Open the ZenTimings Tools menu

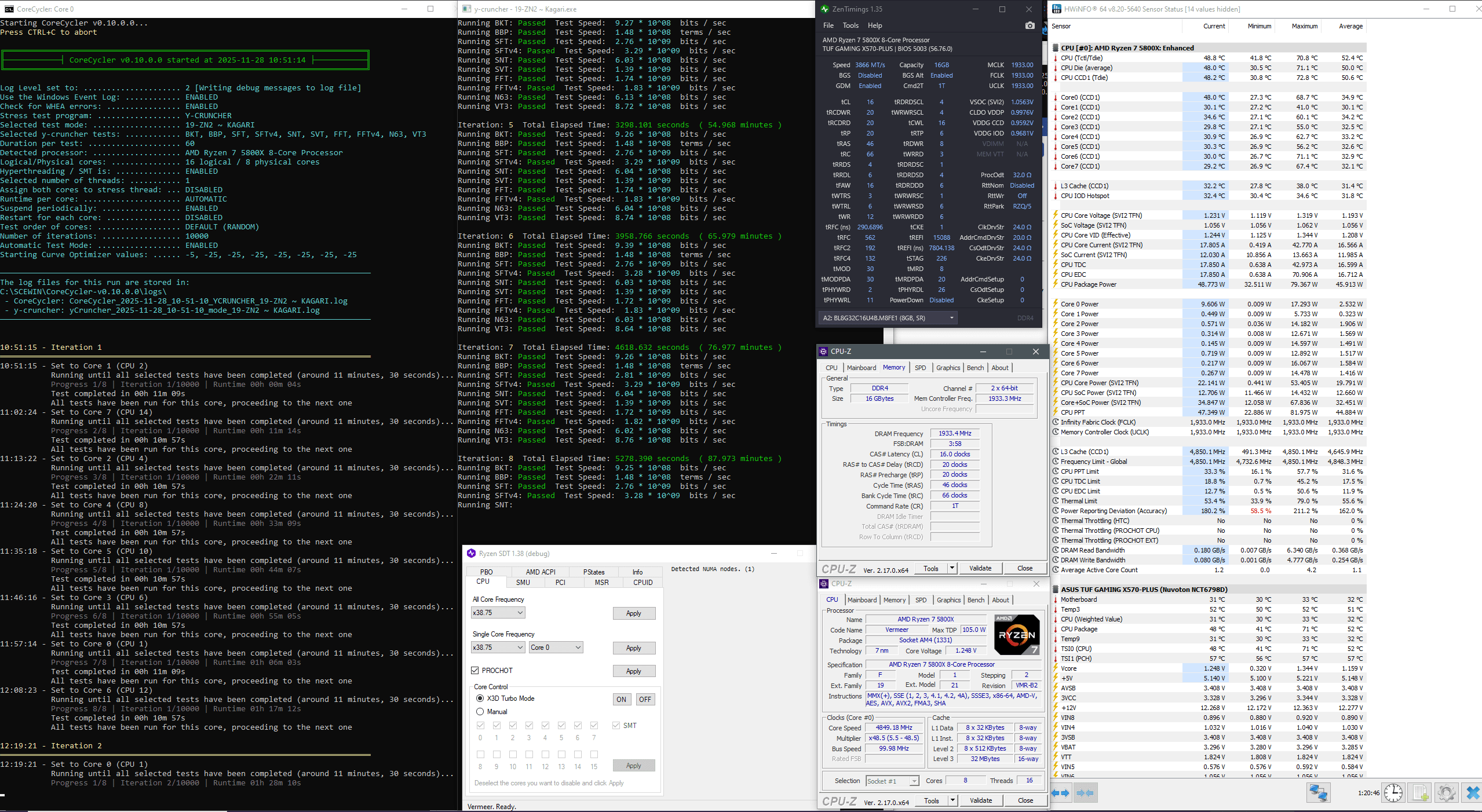pos(850,25)
